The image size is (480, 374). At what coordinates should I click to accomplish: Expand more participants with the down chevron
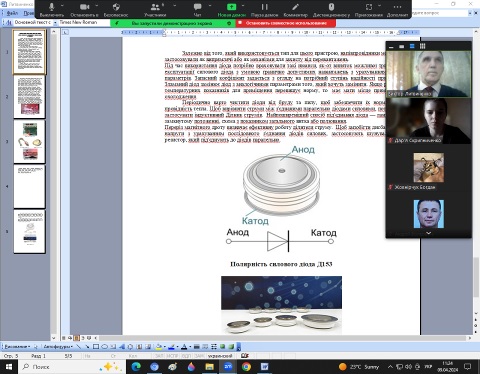tap(429, 233)
